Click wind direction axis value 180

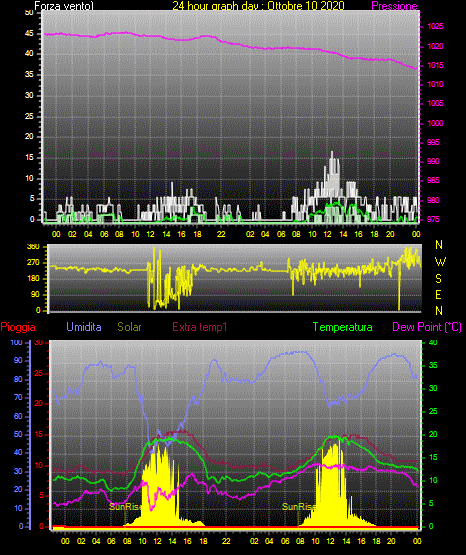click(x=33, y=279)
